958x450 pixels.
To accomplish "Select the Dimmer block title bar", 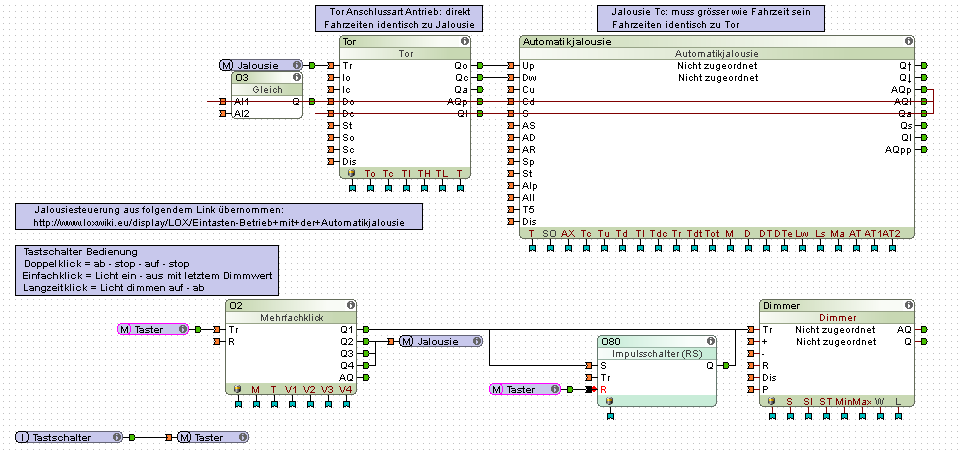I will pyautogui.click(x=837, y=305).
